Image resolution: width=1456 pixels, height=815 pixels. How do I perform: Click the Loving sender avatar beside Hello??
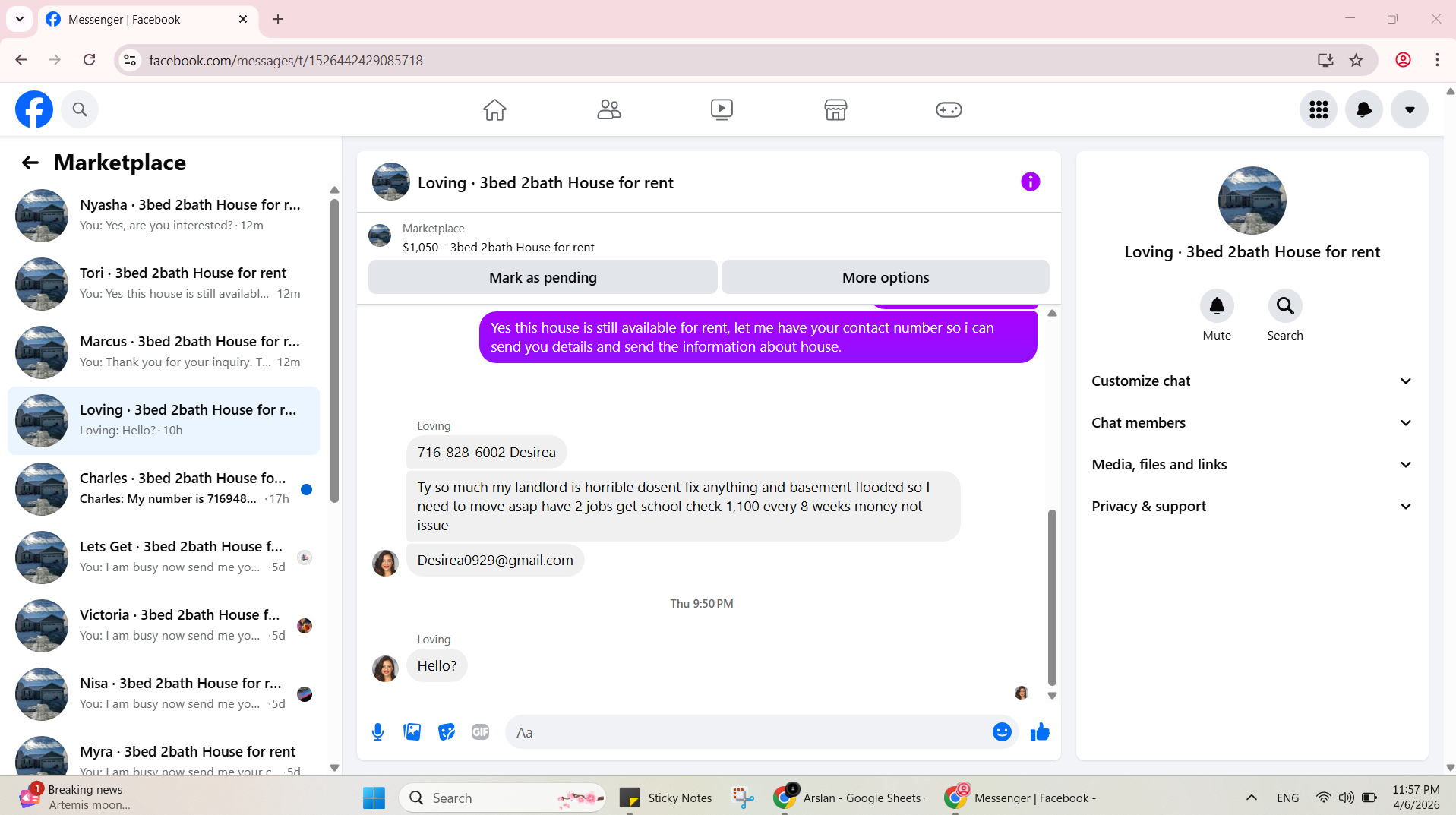tap(385, 668)
